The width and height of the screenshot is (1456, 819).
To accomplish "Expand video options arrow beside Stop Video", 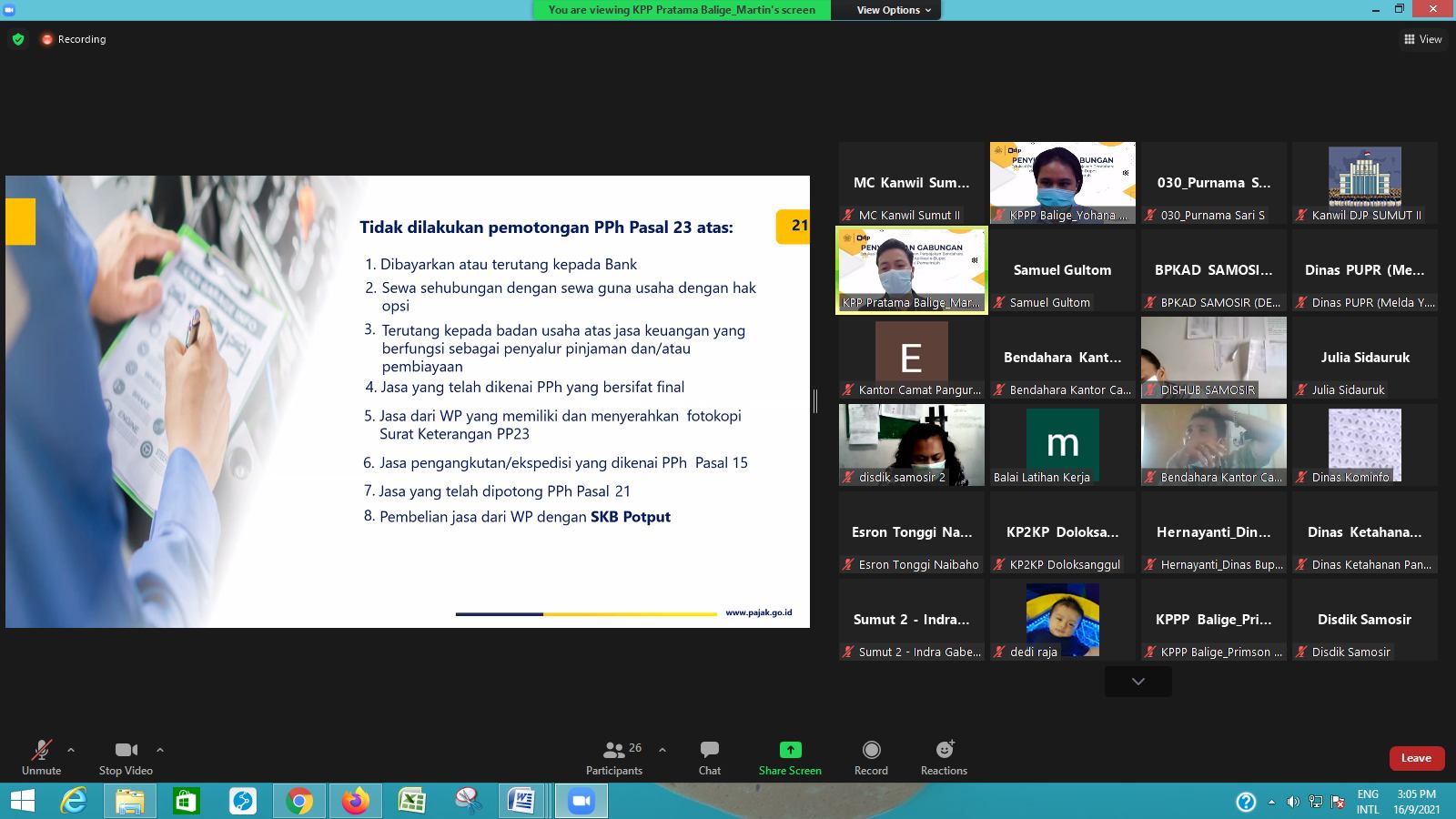I will 160,750.
